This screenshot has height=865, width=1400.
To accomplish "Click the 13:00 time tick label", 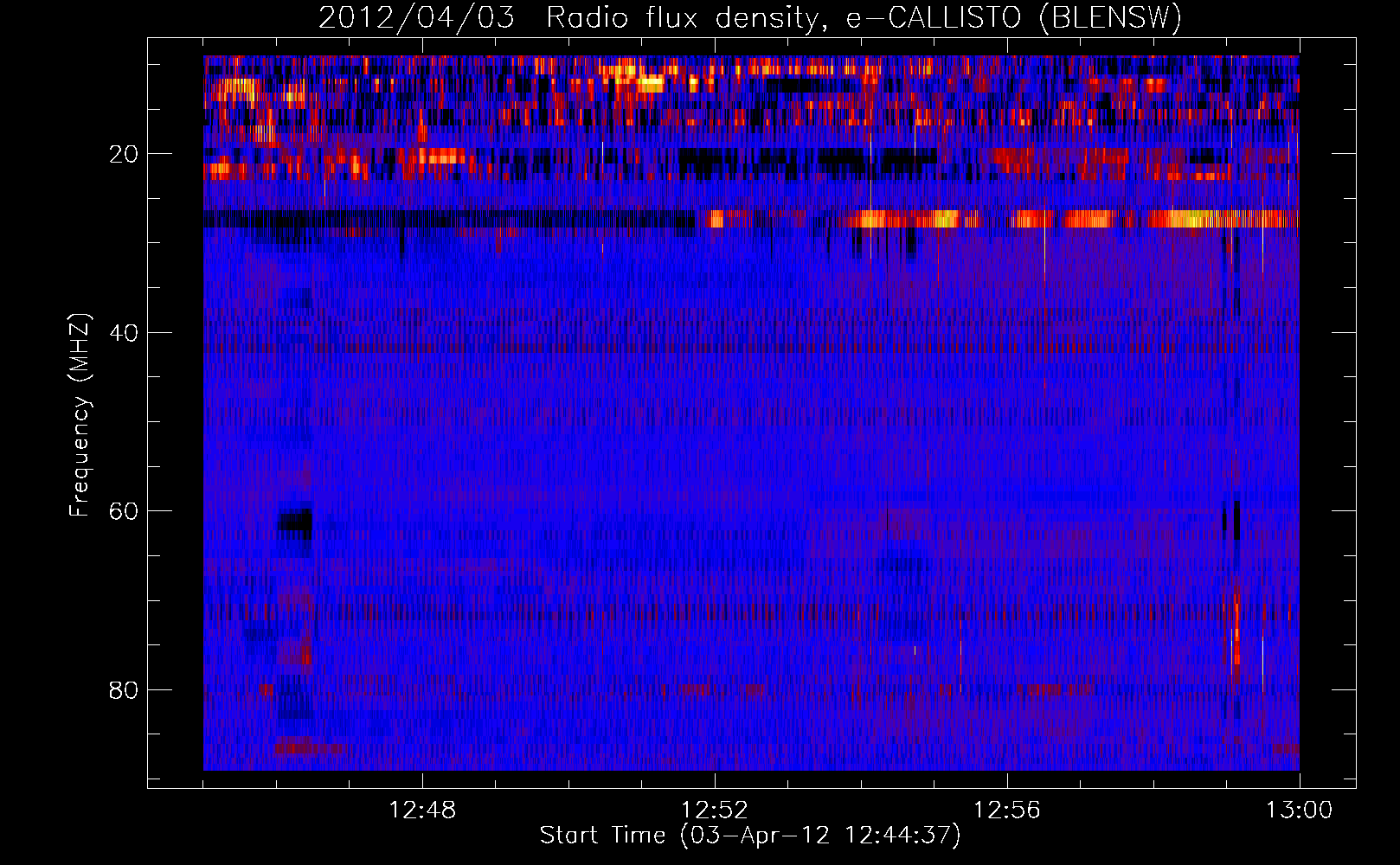I will [x=1300, y=811].
